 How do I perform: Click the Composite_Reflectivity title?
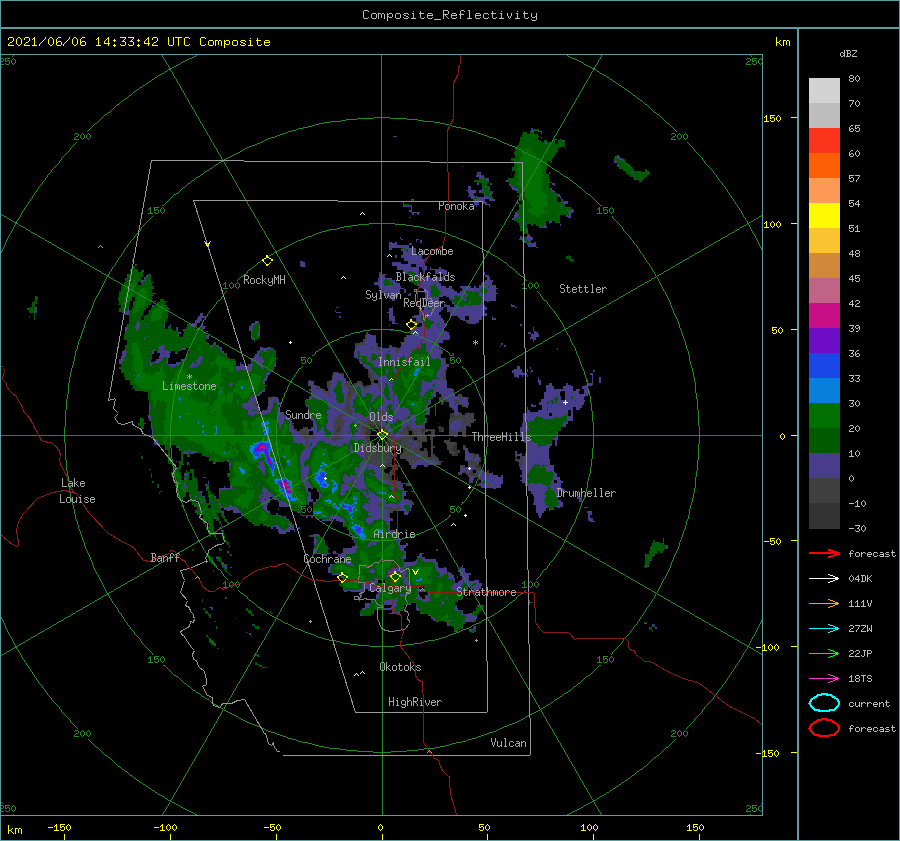point(449,15)
